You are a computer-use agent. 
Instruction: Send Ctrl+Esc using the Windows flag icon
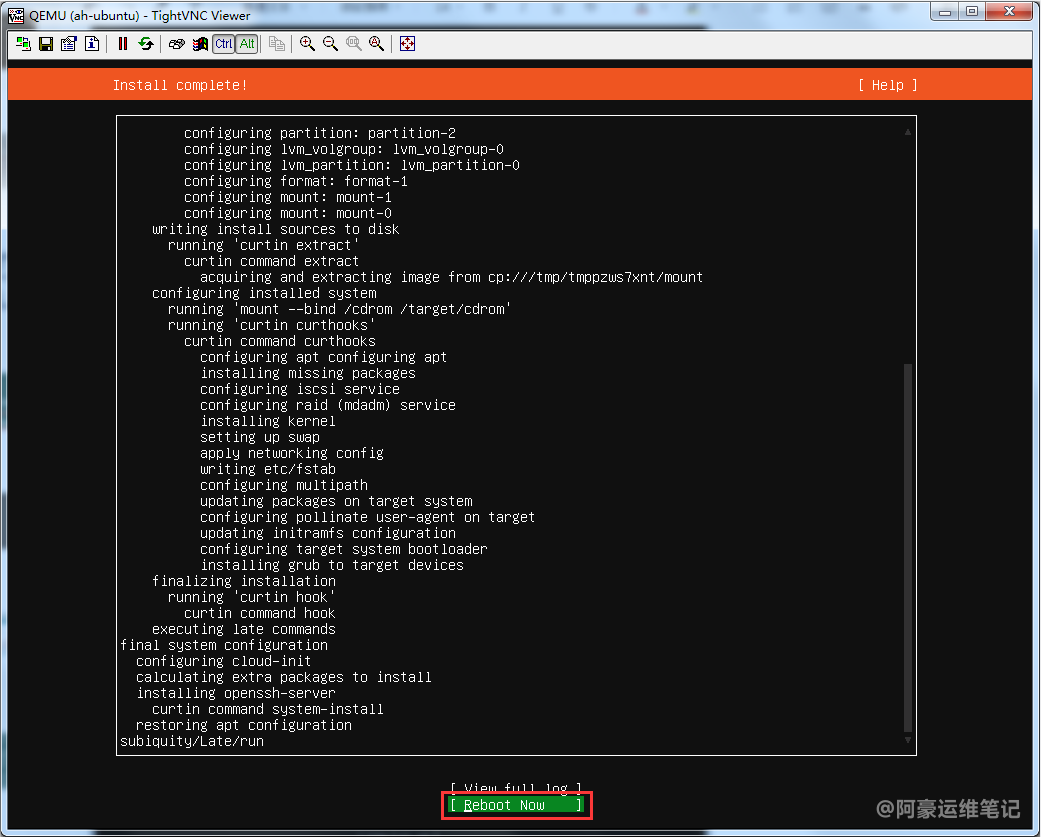[200, 44]
